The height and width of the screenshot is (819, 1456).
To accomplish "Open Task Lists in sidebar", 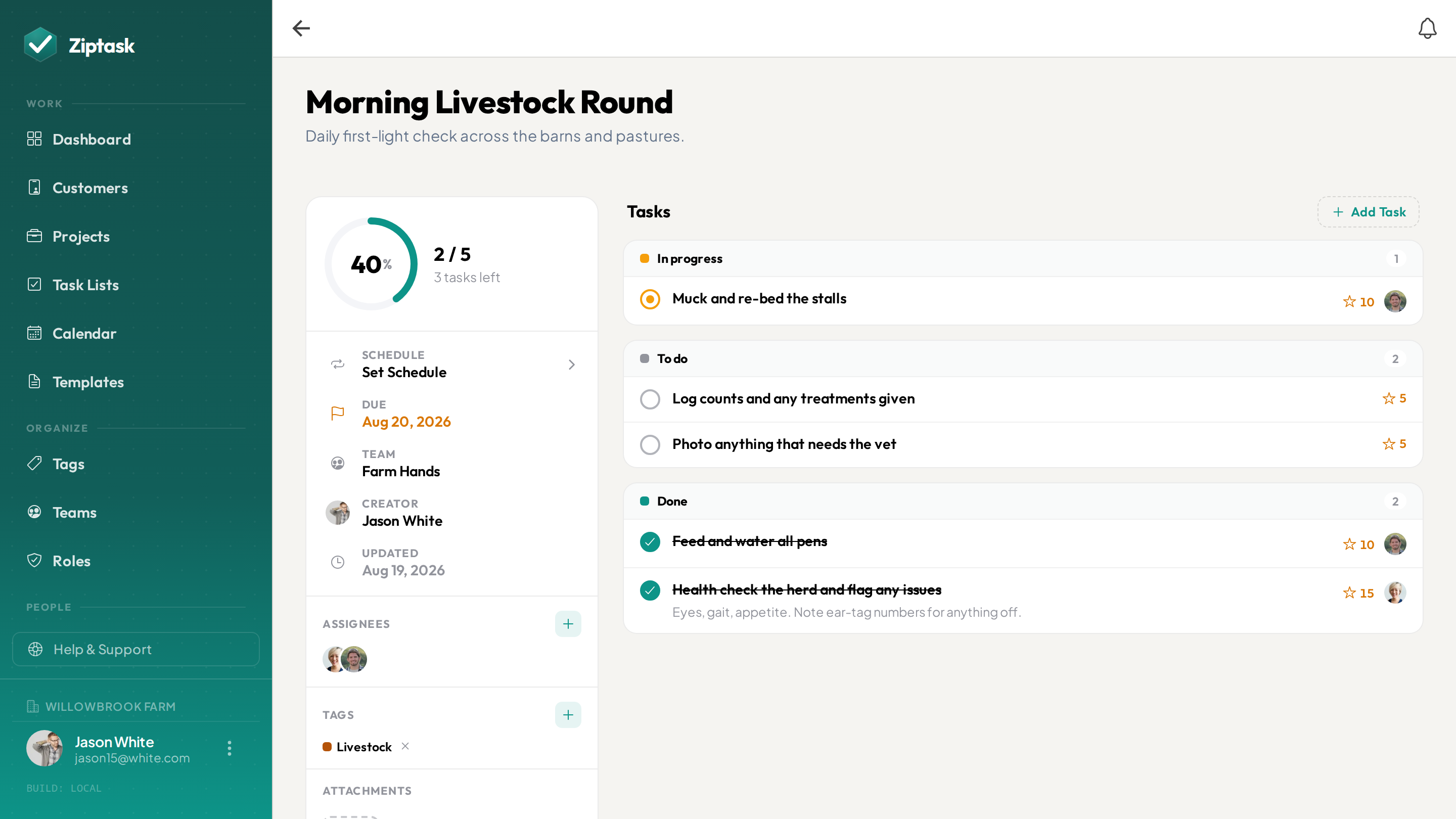I will coord(135,284).
